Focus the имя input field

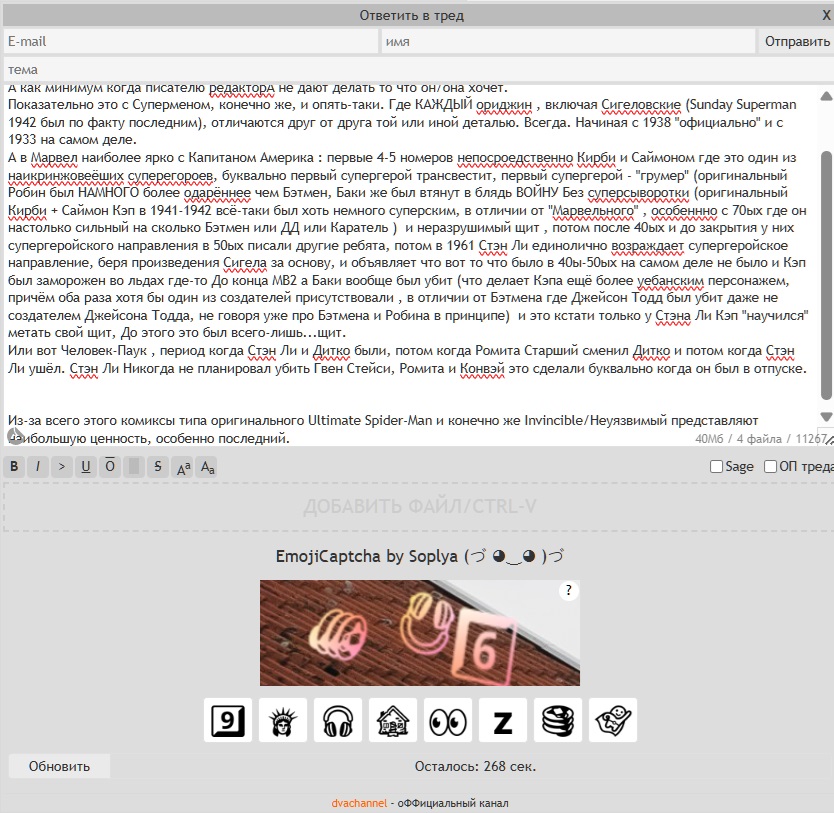[568, 41]
